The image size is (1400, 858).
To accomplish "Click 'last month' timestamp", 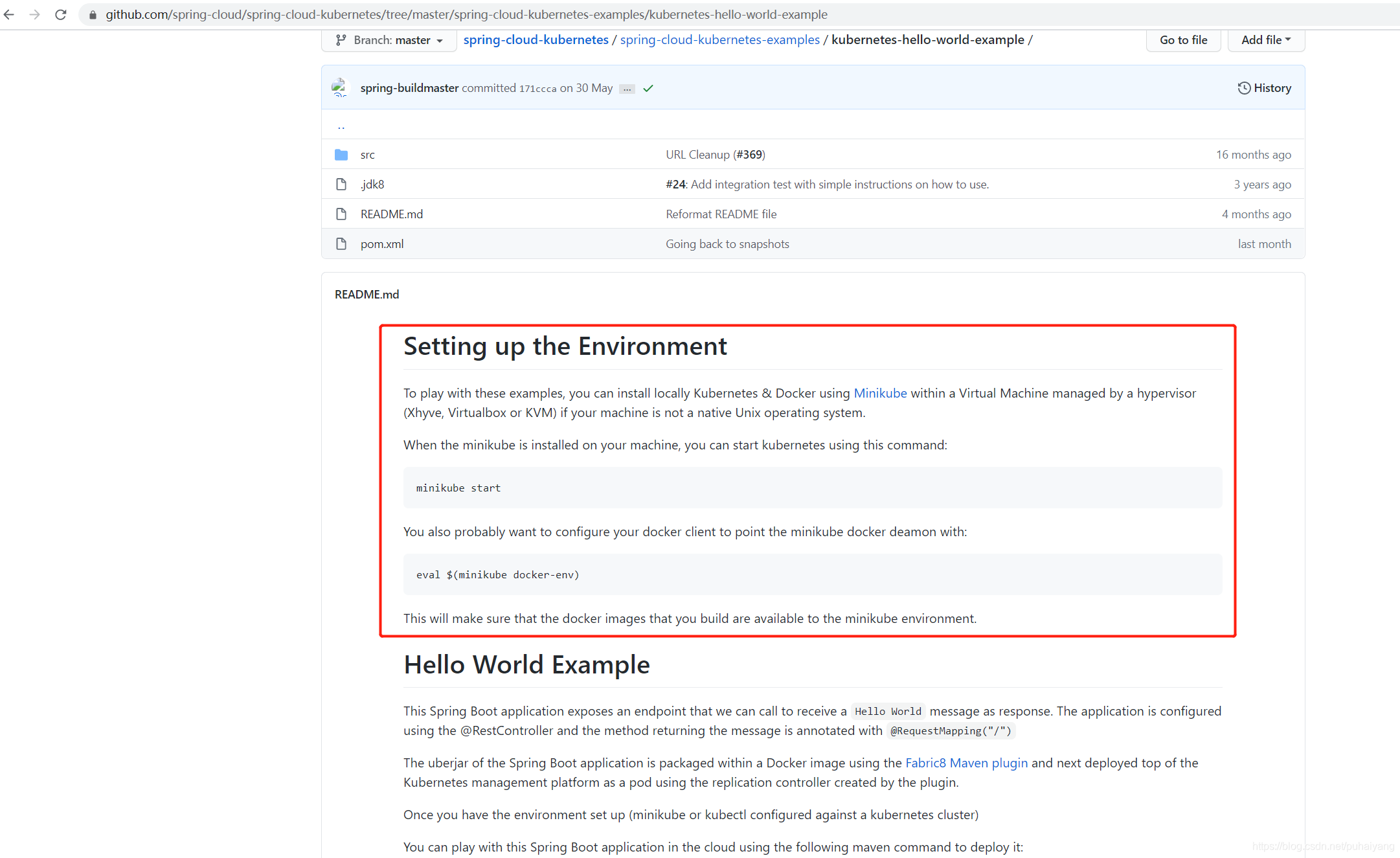I will [x=1264, y=244].
